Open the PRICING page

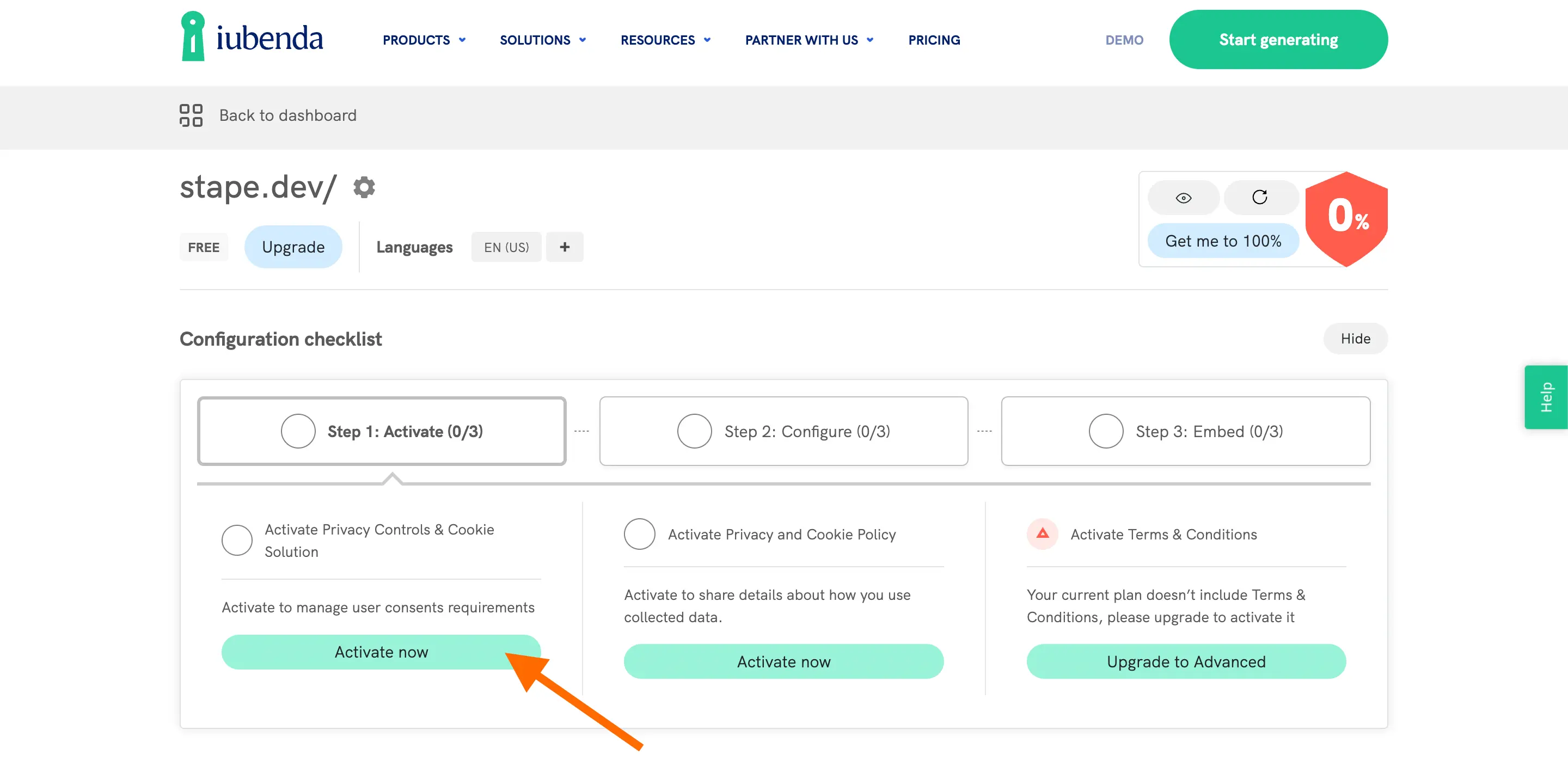934,40
